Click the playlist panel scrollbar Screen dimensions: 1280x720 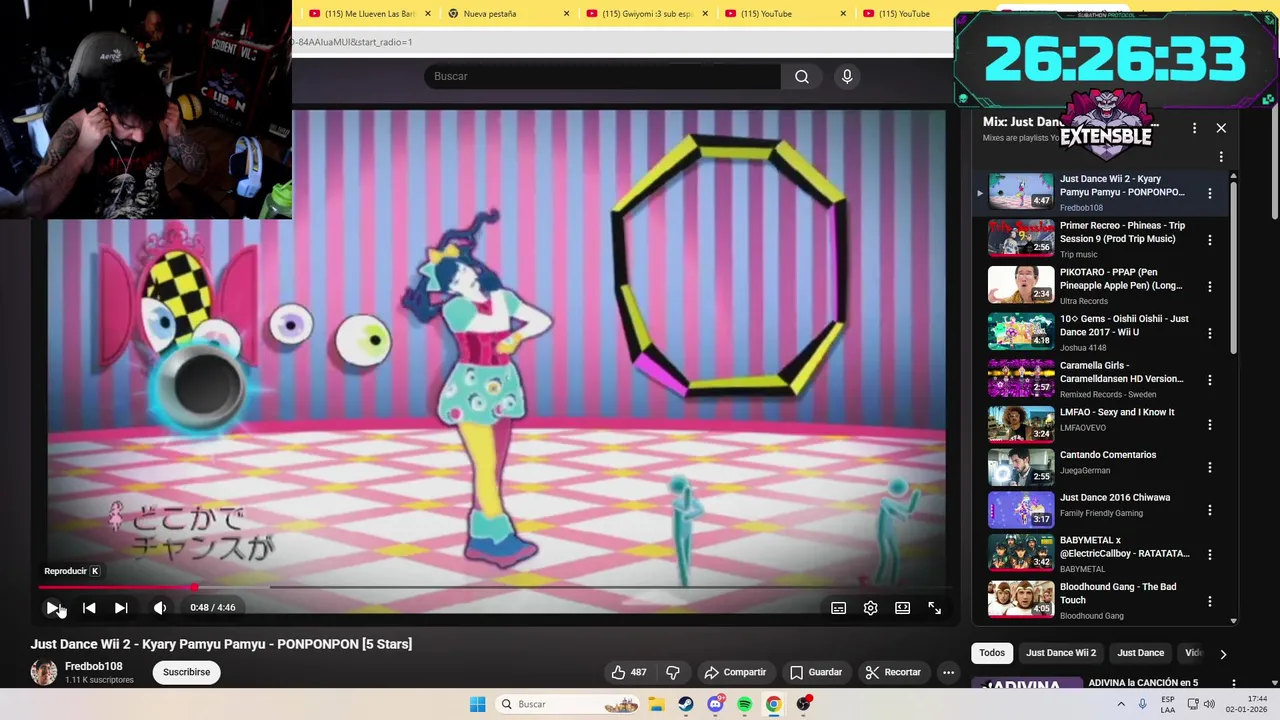click(1233, 266)
